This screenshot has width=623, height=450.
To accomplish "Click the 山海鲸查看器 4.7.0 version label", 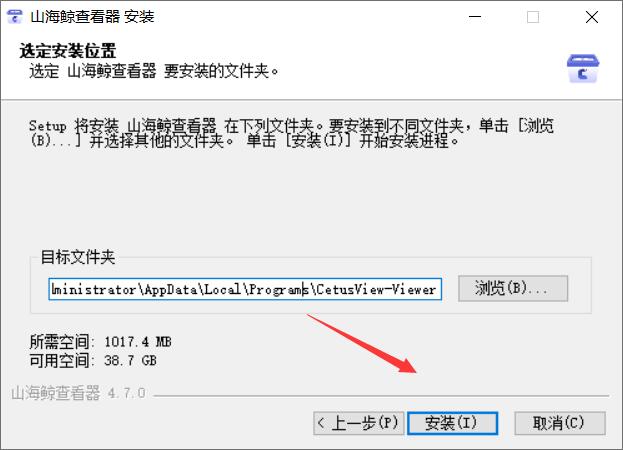I will click(78, 393).
